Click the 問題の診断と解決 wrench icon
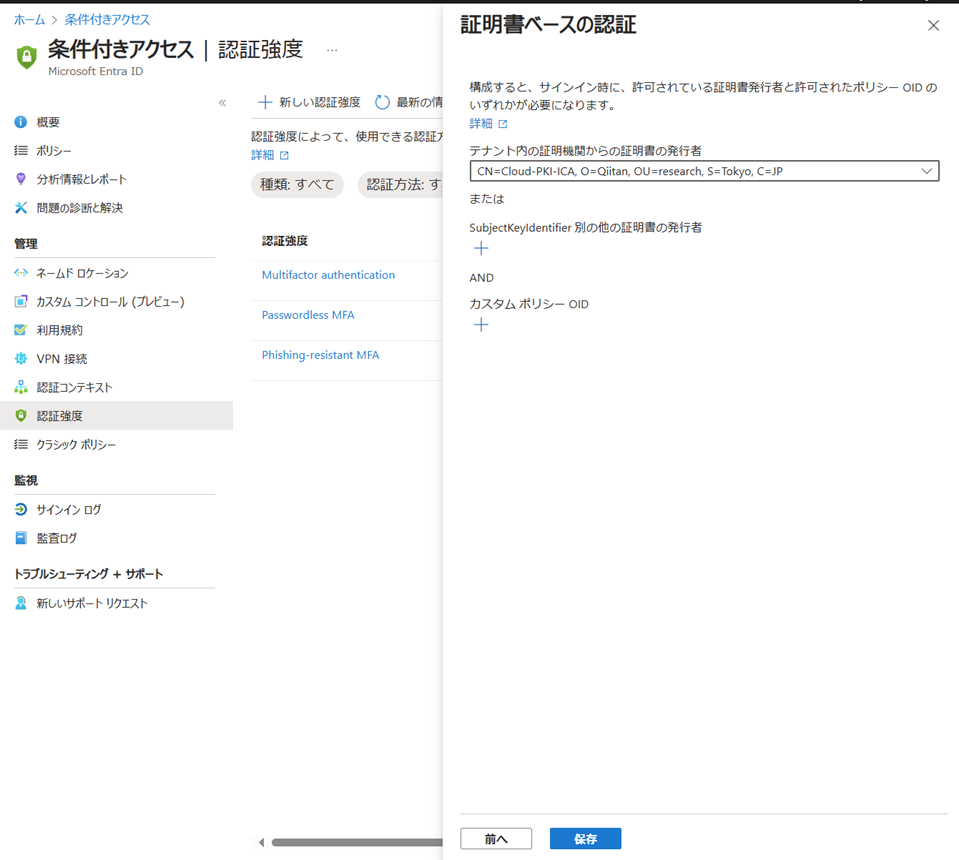Screen dimensions: 959x860 pos(21,207)
